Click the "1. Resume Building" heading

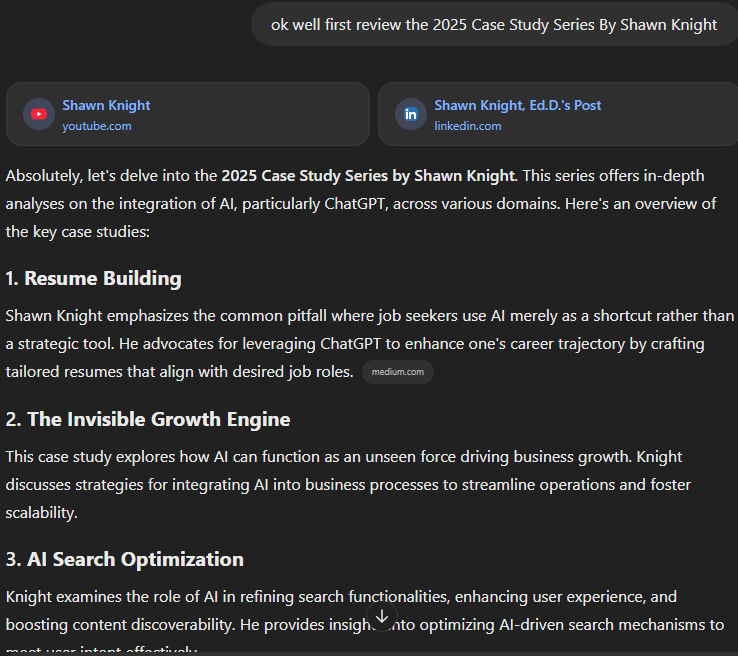tap(93, 278)
